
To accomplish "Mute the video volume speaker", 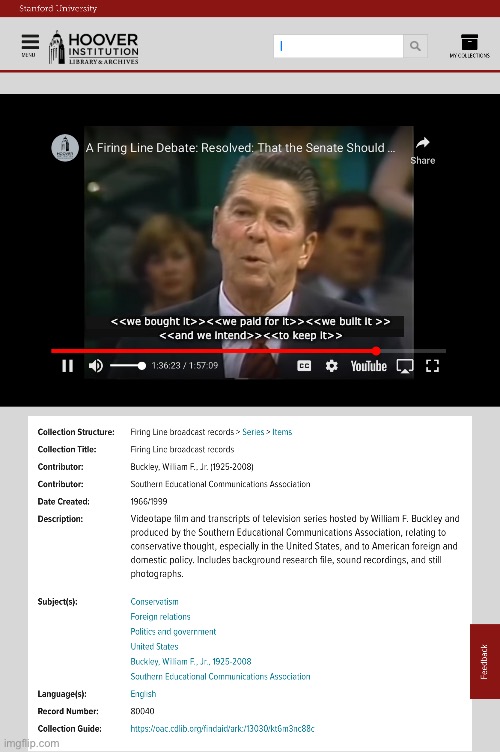I will click(x=95, y=366).
